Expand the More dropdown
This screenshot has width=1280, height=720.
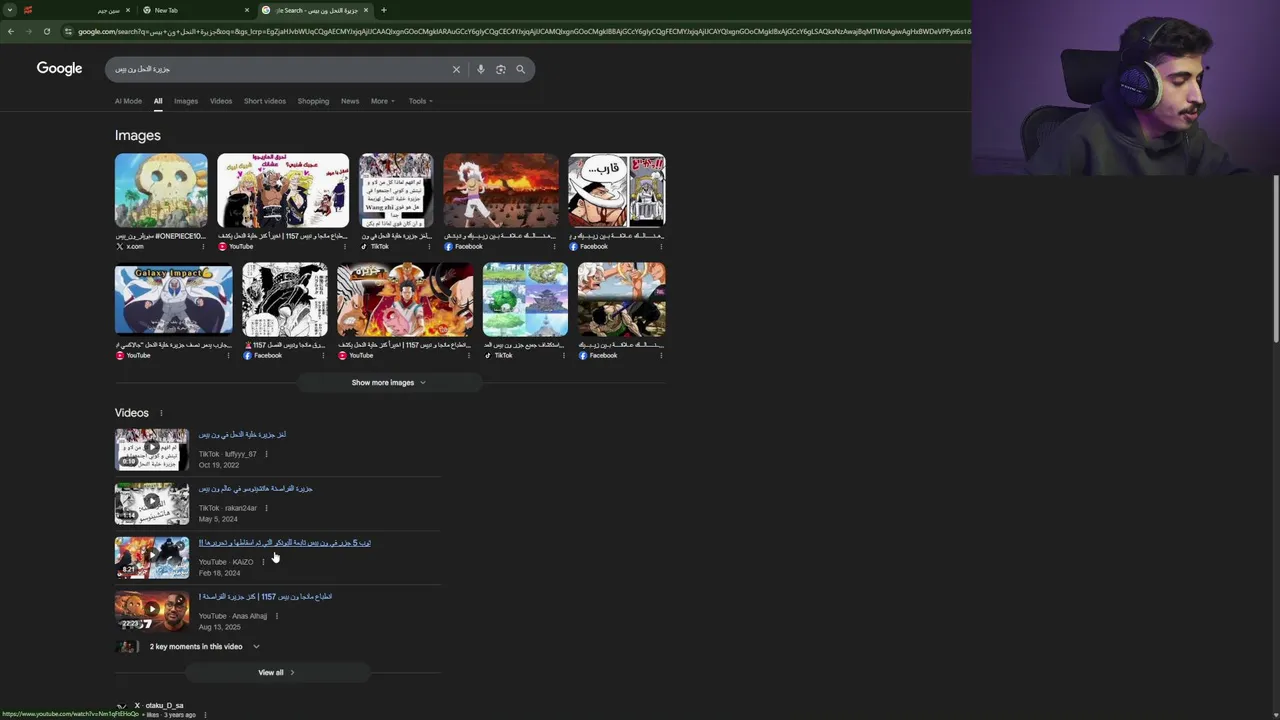(x=383, y=101)
